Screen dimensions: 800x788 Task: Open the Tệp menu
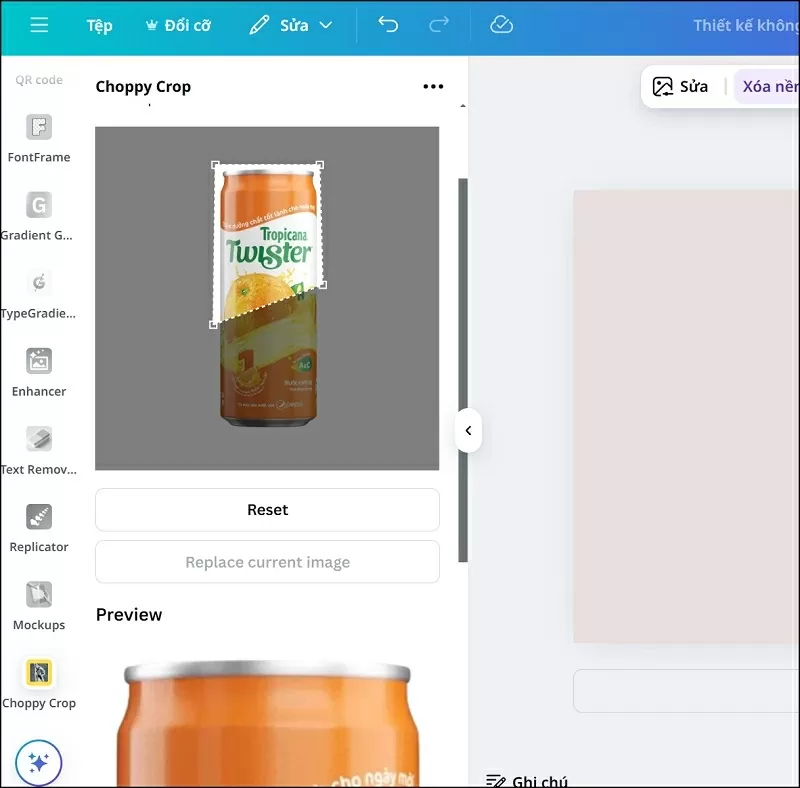(99, 26)
